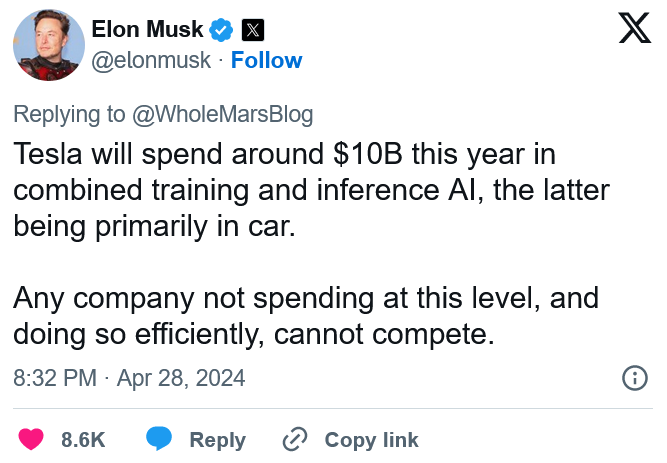Select the Reply text button
667x463 pixels.
click(x=217, y=440)
